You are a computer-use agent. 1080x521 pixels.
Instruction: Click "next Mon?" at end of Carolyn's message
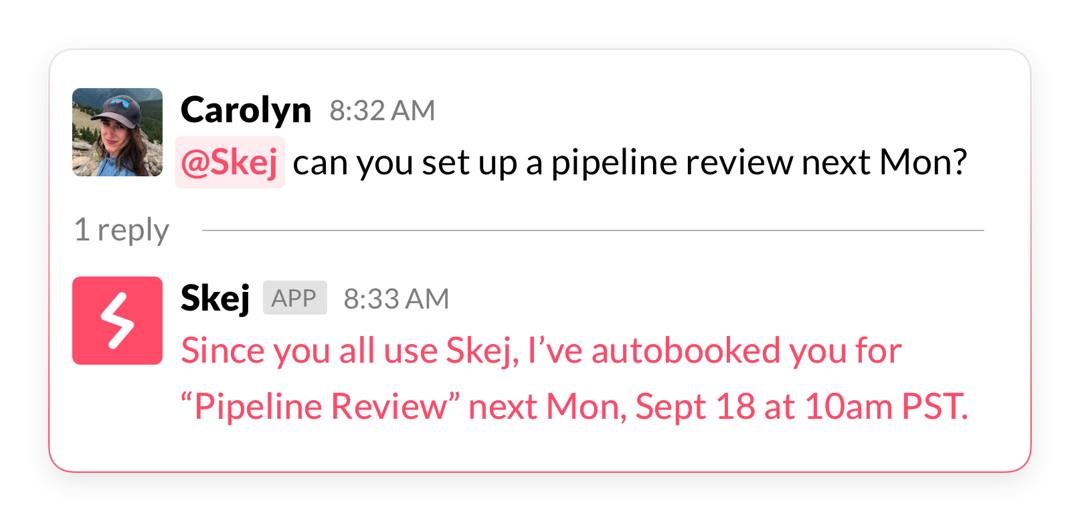884,164
